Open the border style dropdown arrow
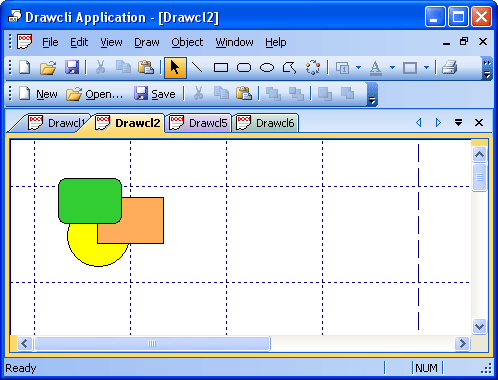Viewport: 498px width, 380px height. pyautogui.click(x=426, y=68)
